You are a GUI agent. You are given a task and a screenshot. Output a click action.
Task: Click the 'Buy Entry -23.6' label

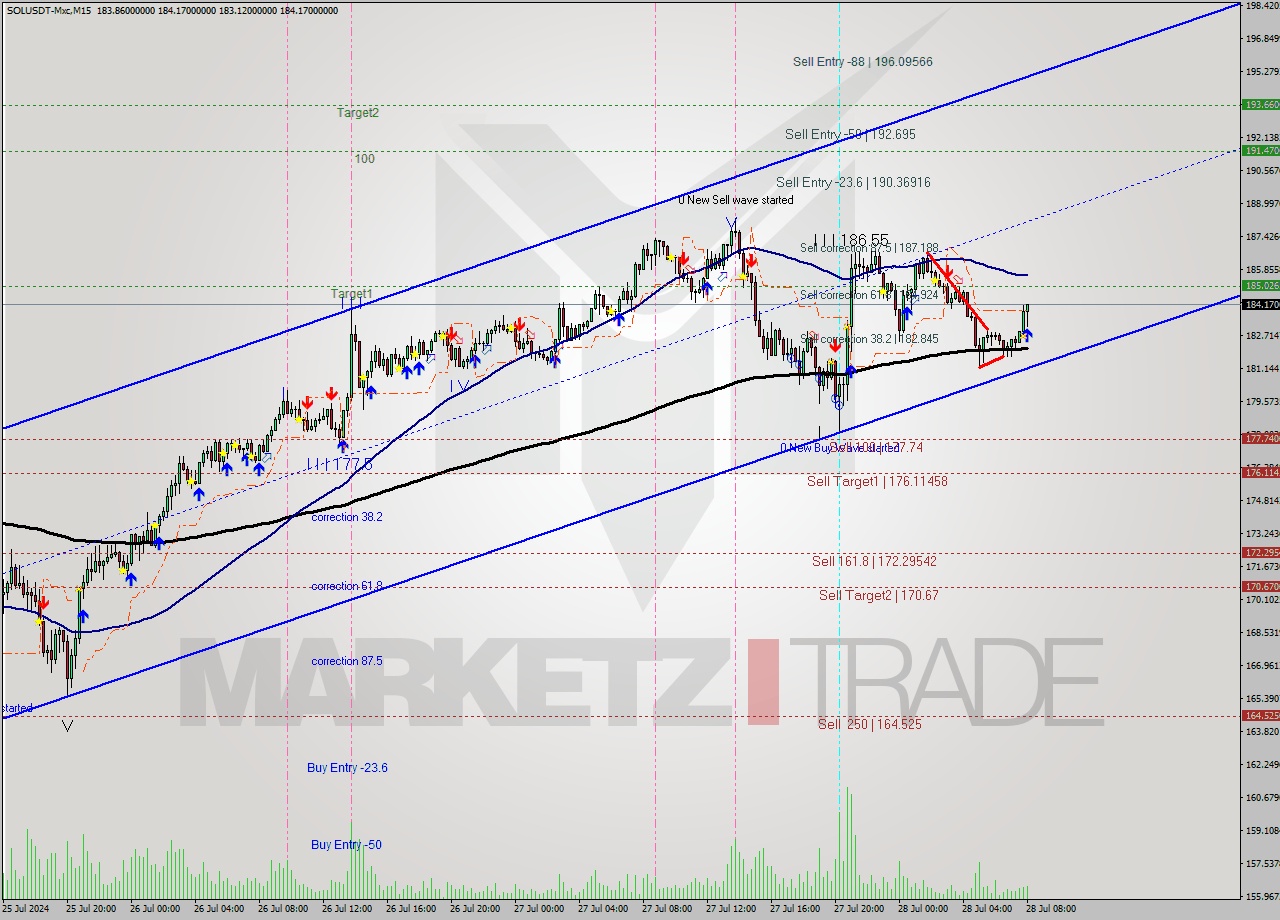tap(347, 768)
